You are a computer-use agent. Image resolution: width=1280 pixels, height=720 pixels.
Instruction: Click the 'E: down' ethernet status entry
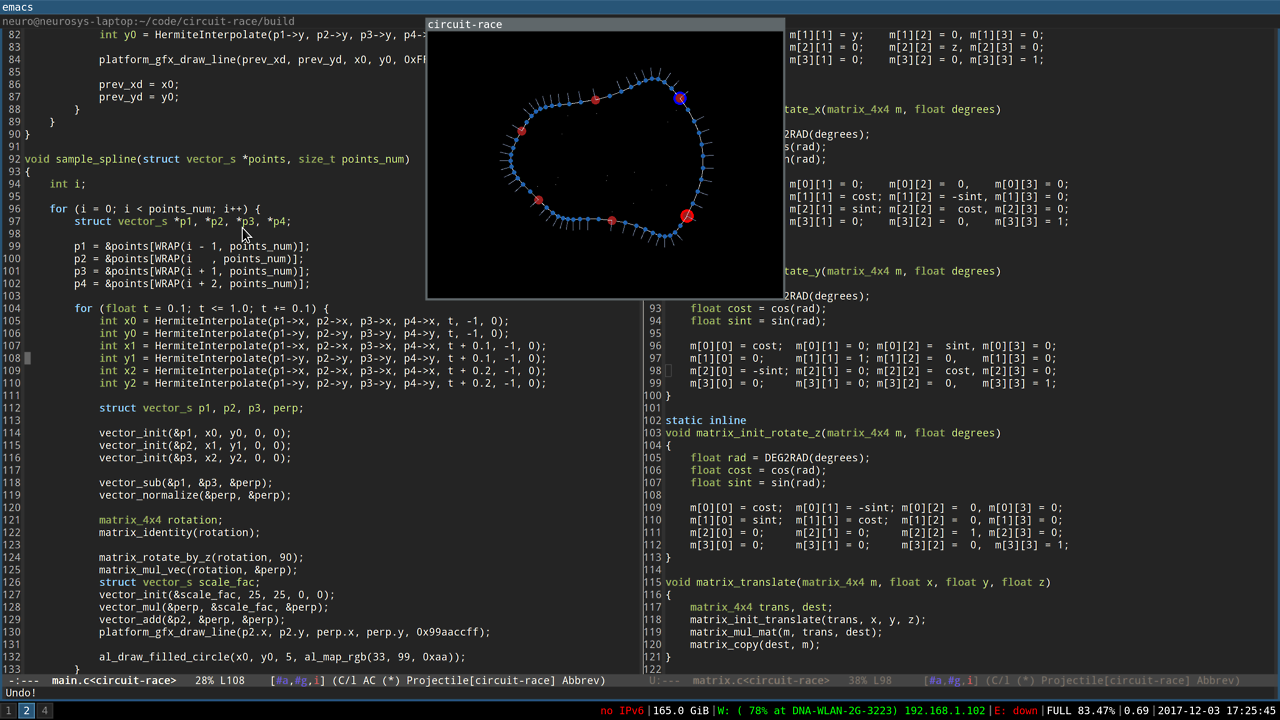pos(1017,711)
